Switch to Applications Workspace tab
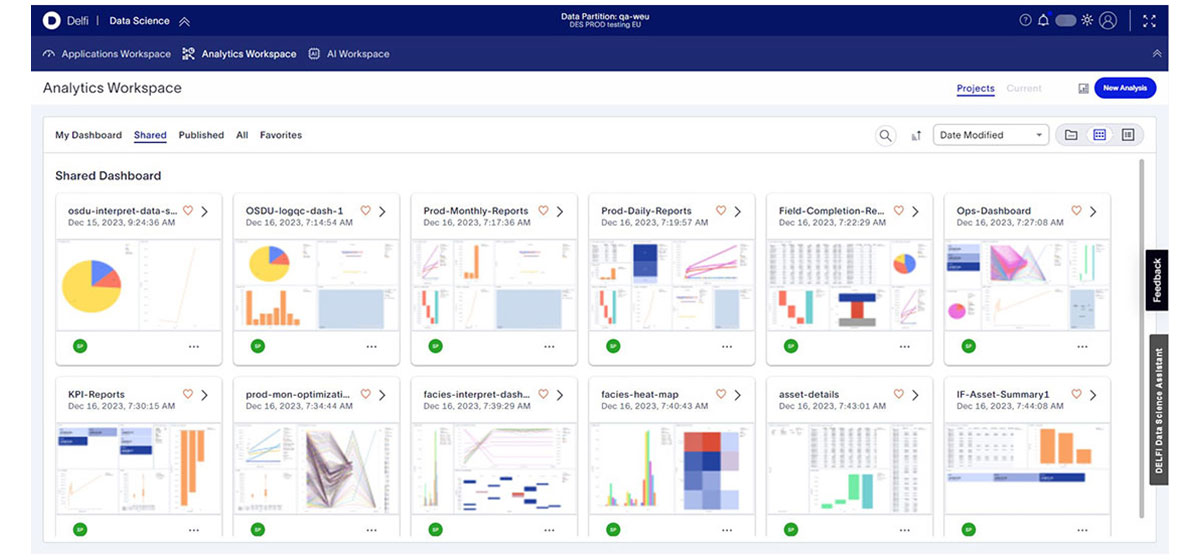The height and width of the screenshot is (560, 1200). [107, 54]
